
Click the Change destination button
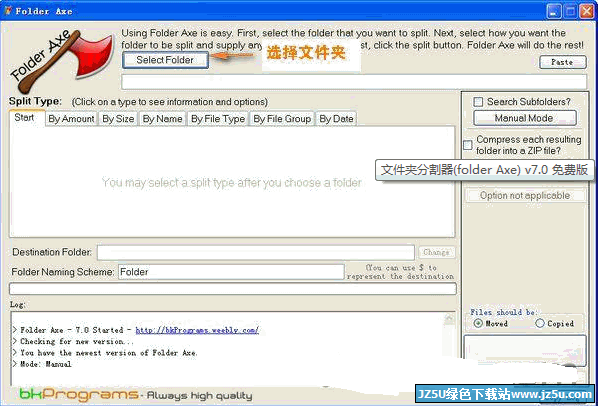[x=437, y=252]
